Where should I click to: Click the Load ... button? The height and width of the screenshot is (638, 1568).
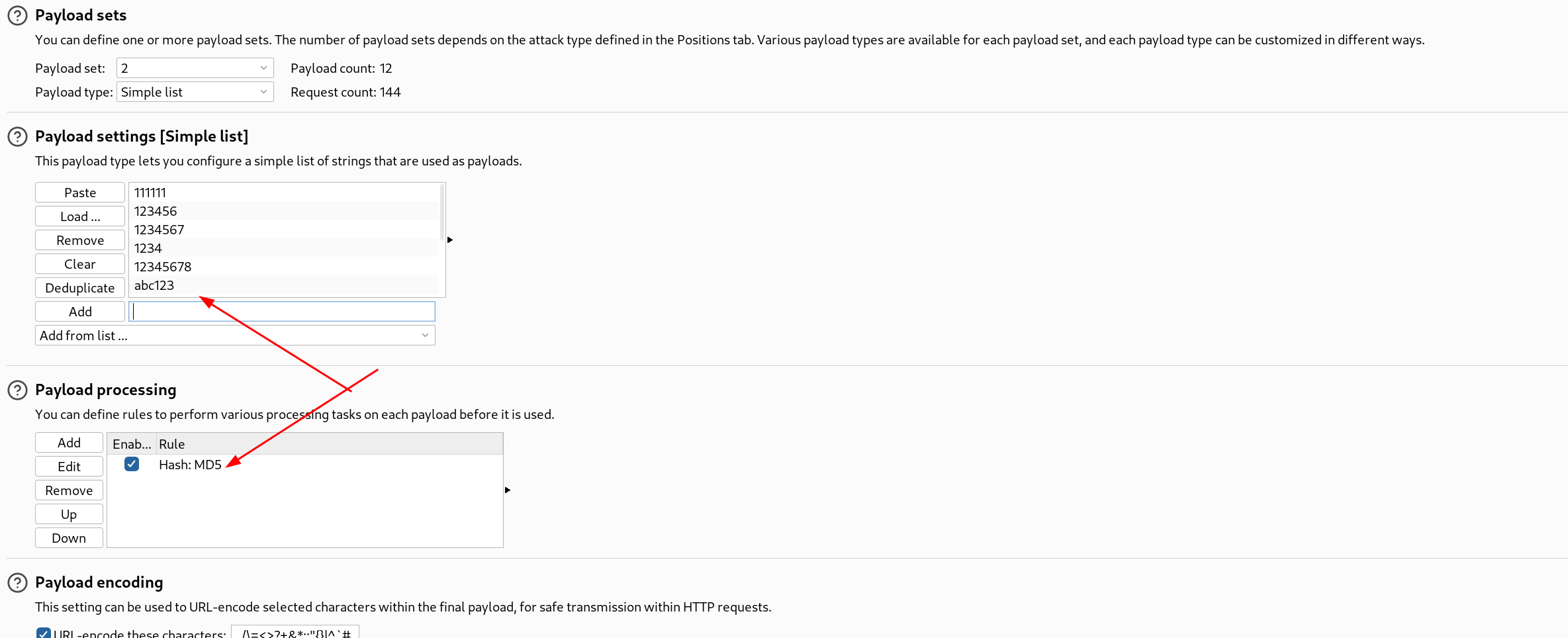(x=80, y=216)
